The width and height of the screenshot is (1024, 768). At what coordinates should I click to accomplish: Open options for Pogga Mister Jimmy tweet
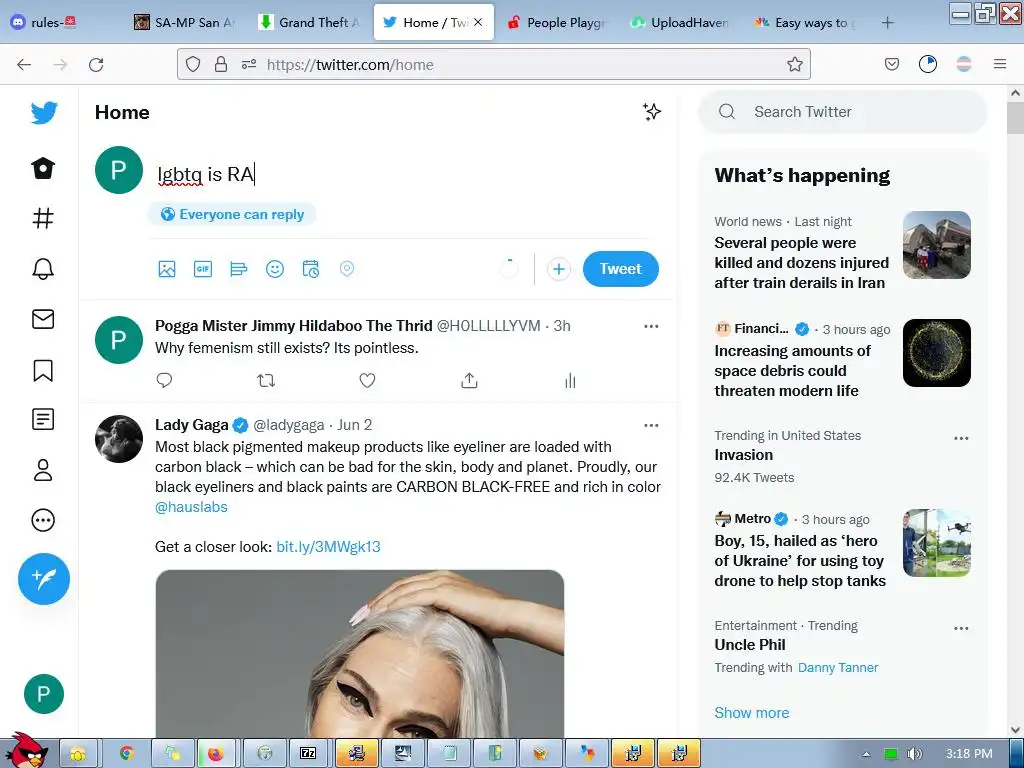coord(651,326)
